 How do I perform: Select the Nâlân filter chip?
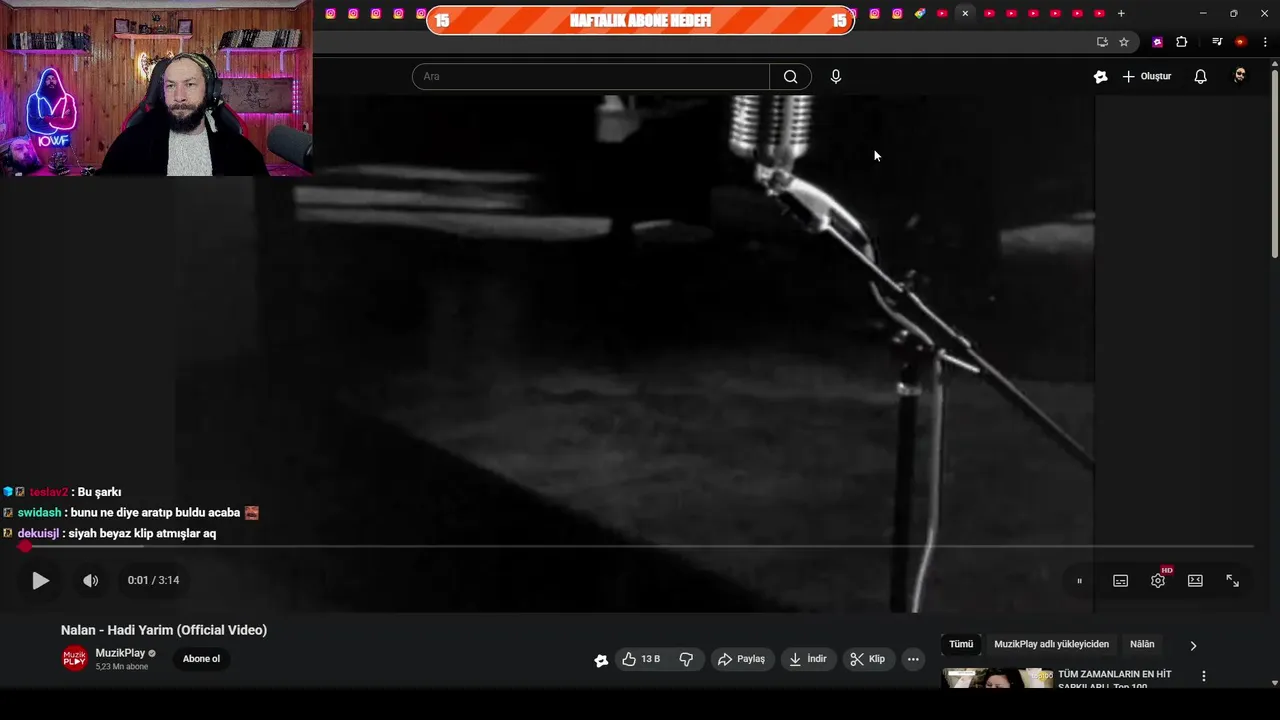tap(1142, 644)
